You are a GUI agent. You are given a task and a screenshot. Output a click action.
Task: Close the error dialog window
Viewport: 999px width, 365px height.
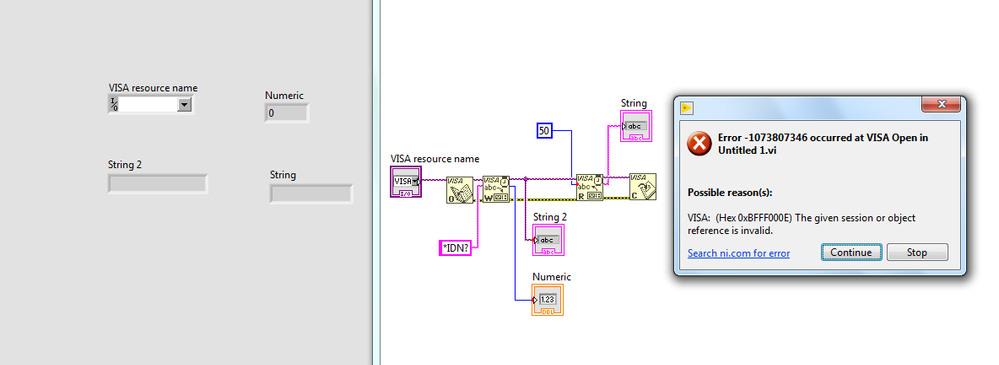(941, 104)
